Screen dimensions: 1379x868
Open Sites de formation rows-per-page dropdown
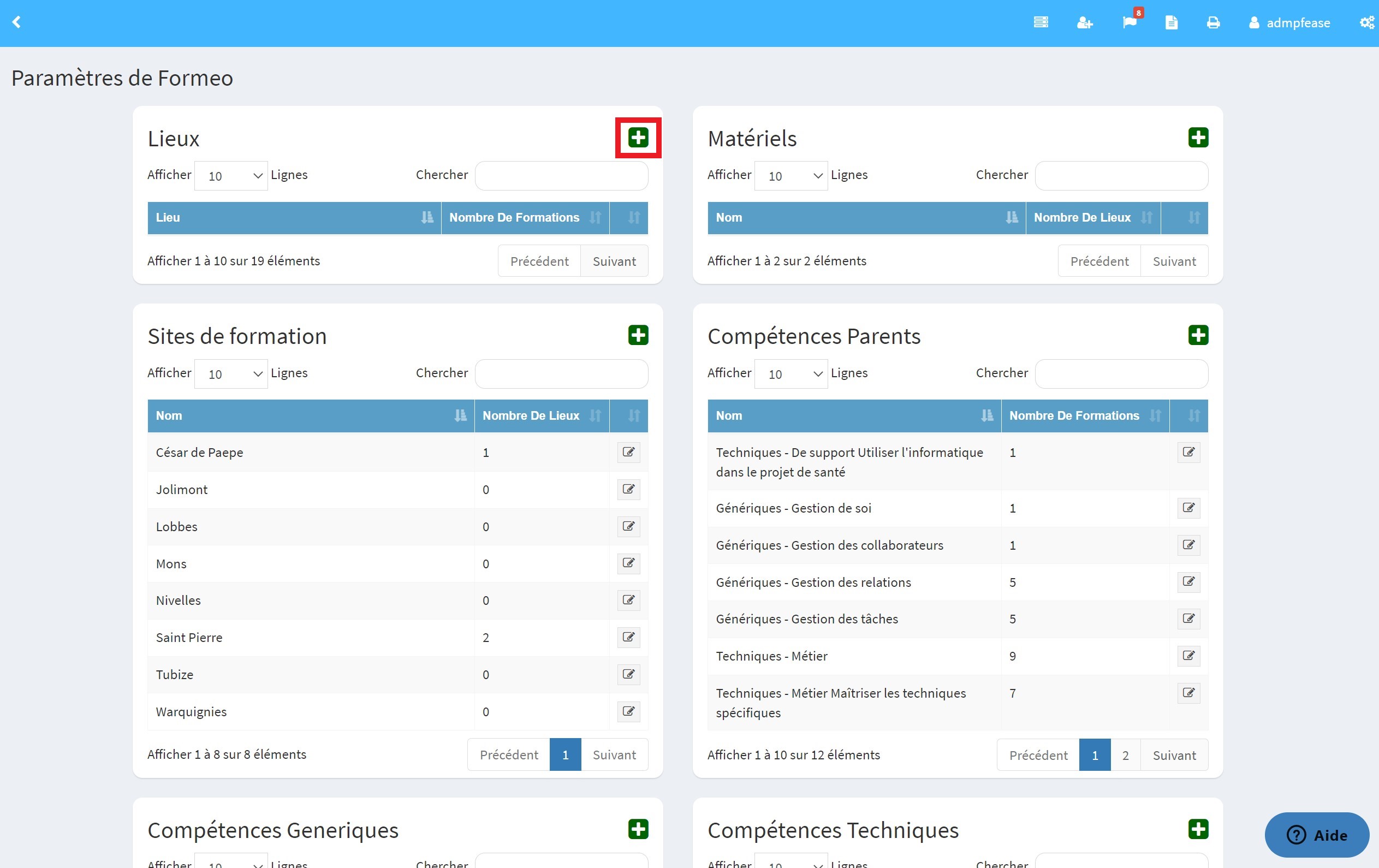(231, 374)
